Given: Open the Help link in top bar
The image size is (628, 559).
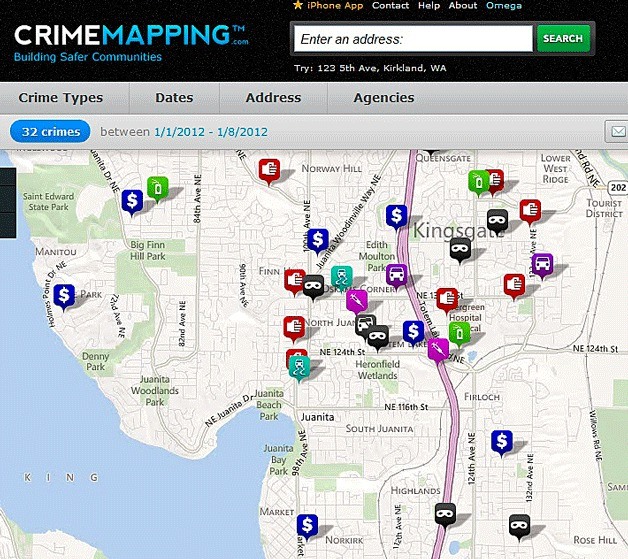Looking at the screenshot, I should tap(429, 6).
